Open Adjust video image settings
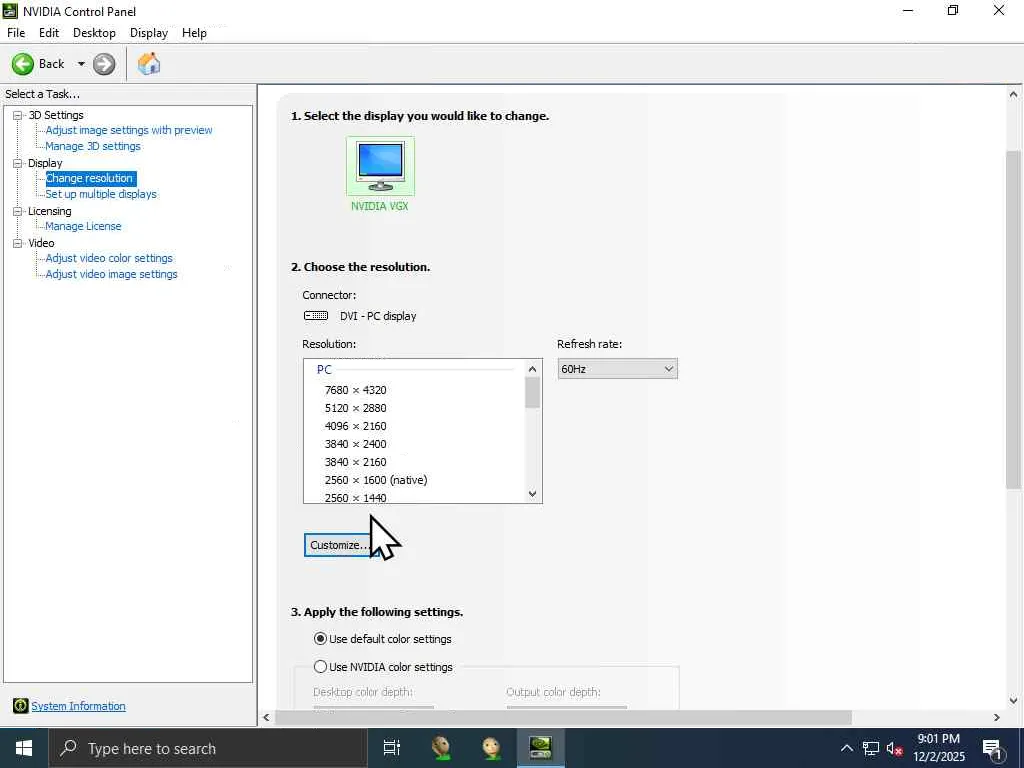This screenshot has width=1024, height=768. click(112, 274)
